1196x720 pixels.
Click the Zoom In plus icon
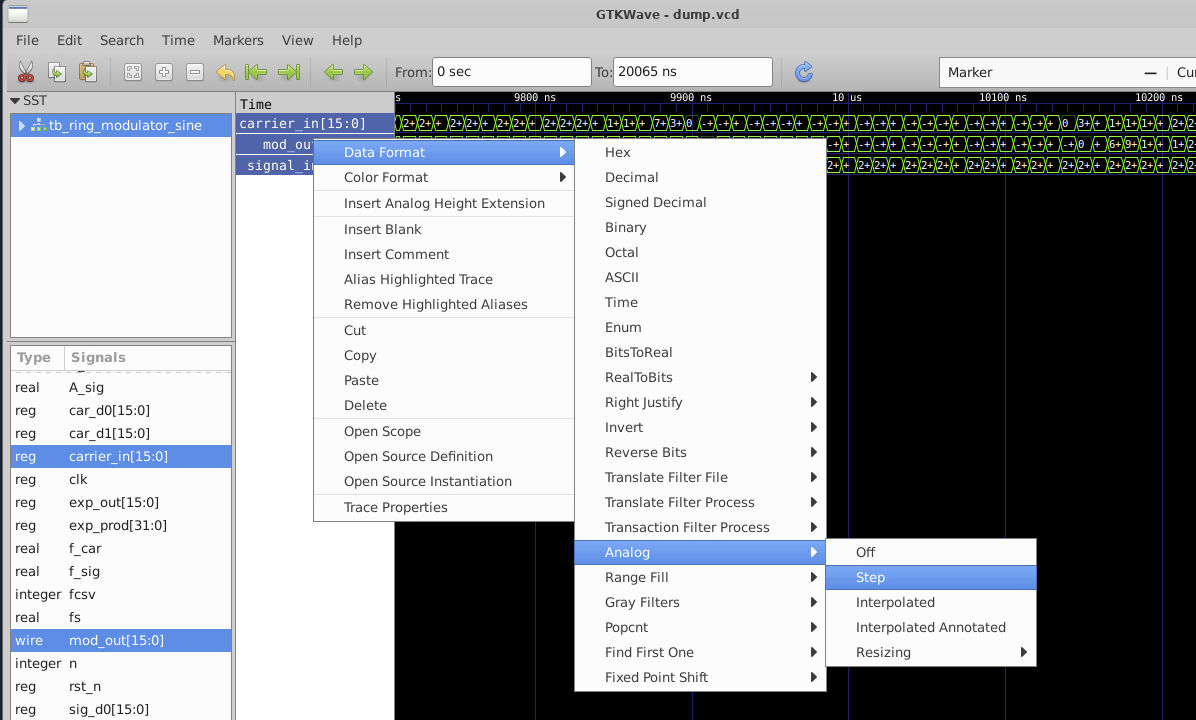coord(164,72)
